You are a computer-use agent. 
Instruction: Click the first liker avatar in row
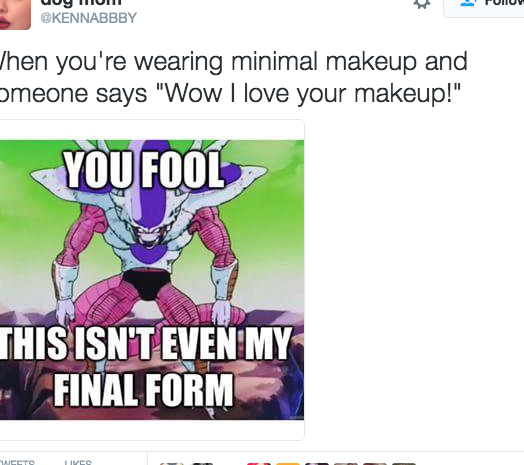(x=172, y=464)
